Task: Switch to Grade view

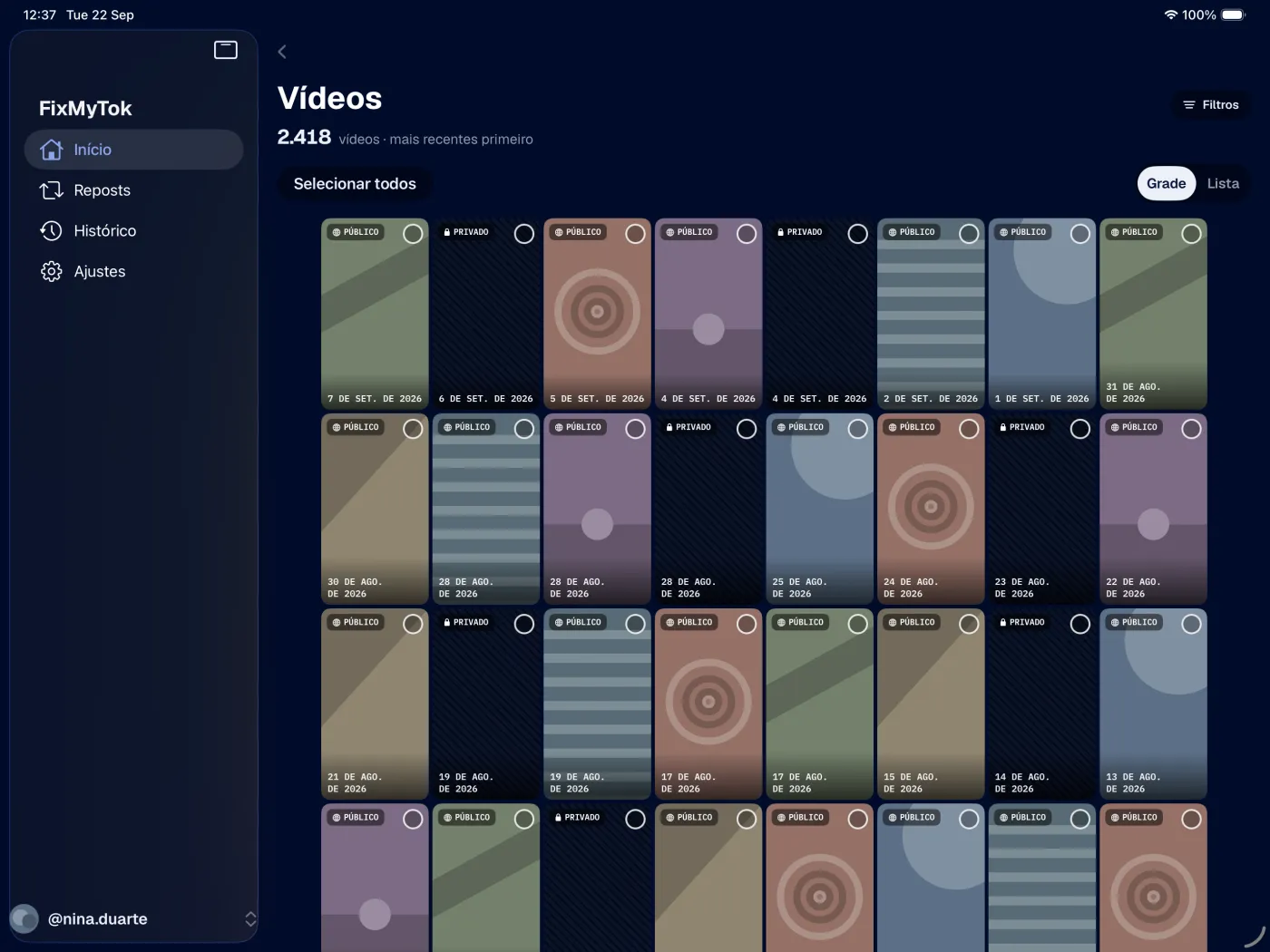Action: point(1167,183)
